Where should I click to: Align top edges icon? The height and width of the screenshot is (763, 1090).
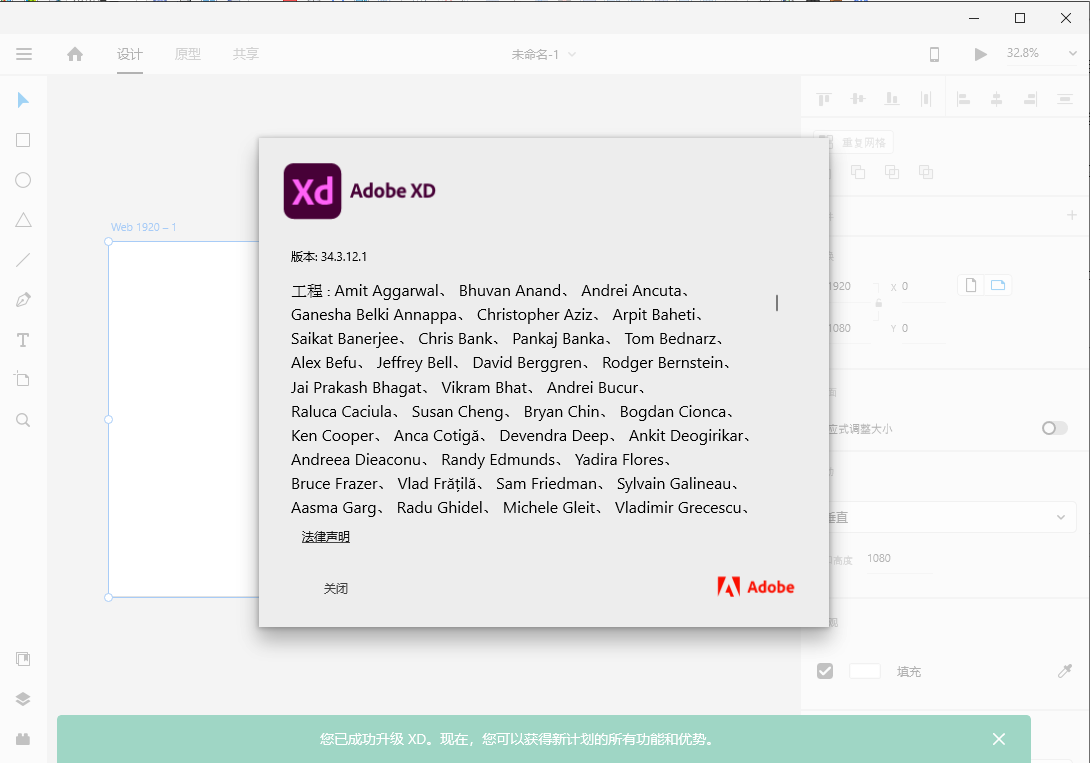click(x=824, y=99)
